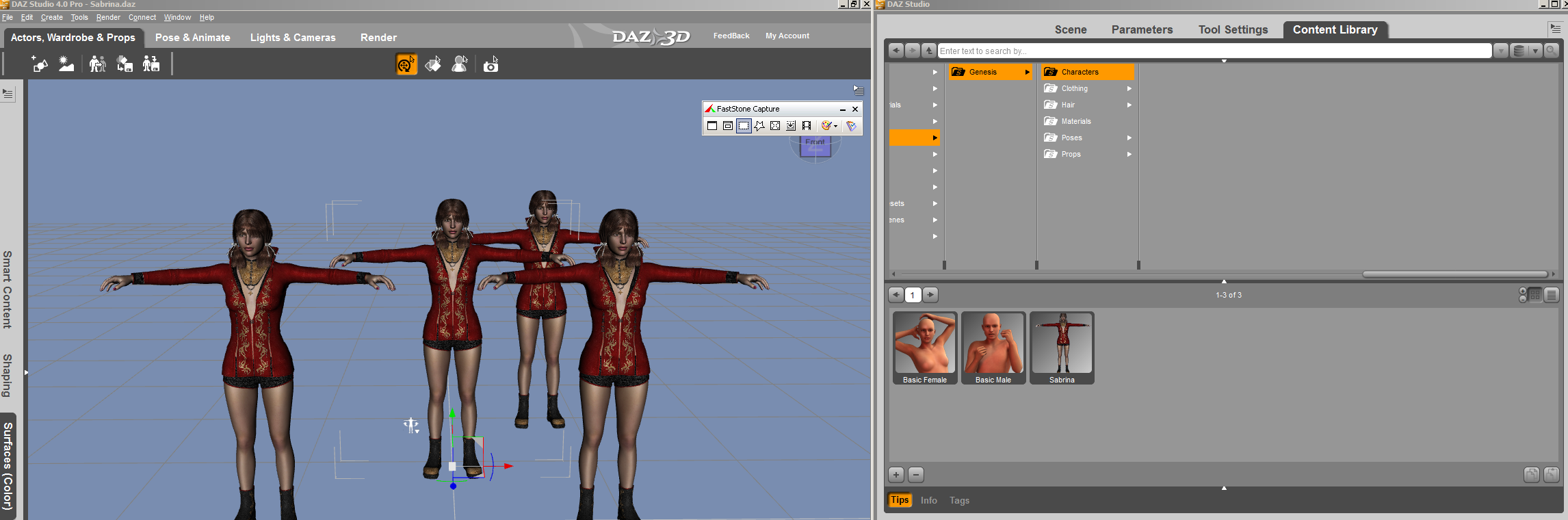Click the minus button below thumbnails
The height and width of the screenshot is (520, 1568).
click(916, 475)
